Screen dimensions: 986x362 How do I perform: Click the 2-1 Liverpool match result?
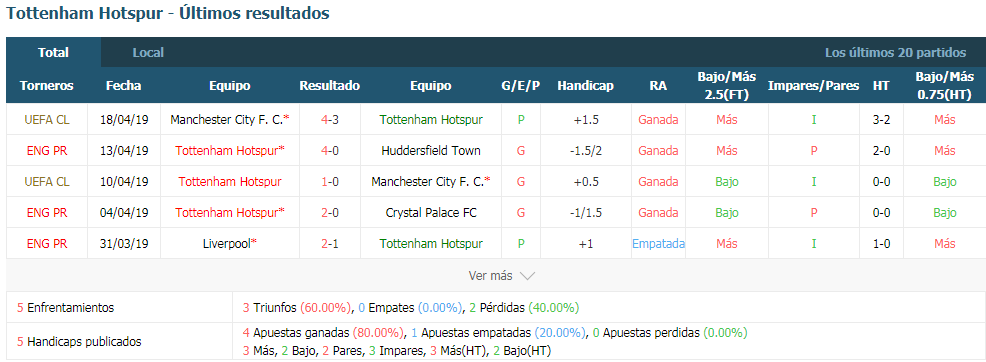point(330,243)
